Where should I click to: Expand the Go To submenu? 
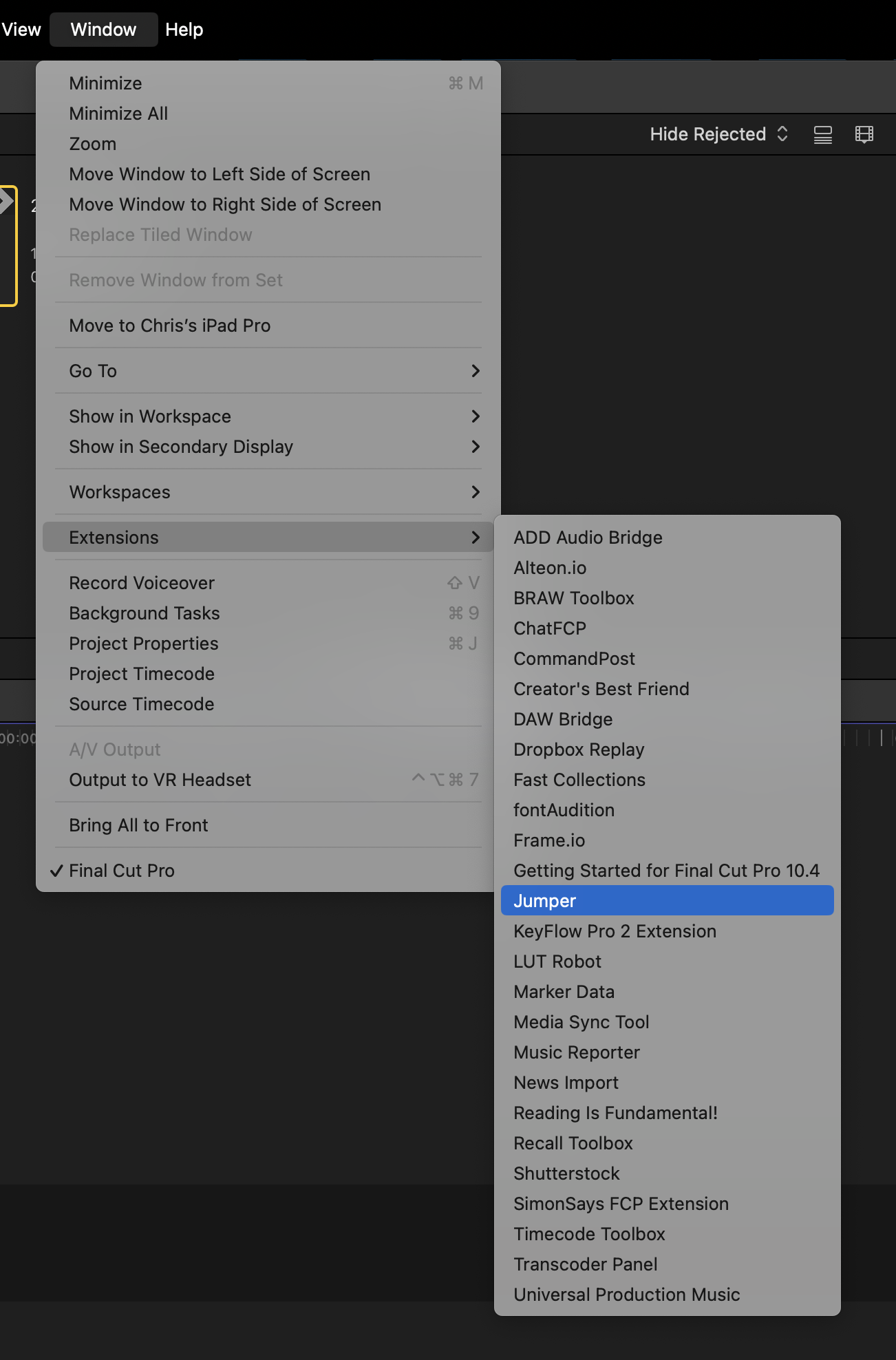coord(268,371)
